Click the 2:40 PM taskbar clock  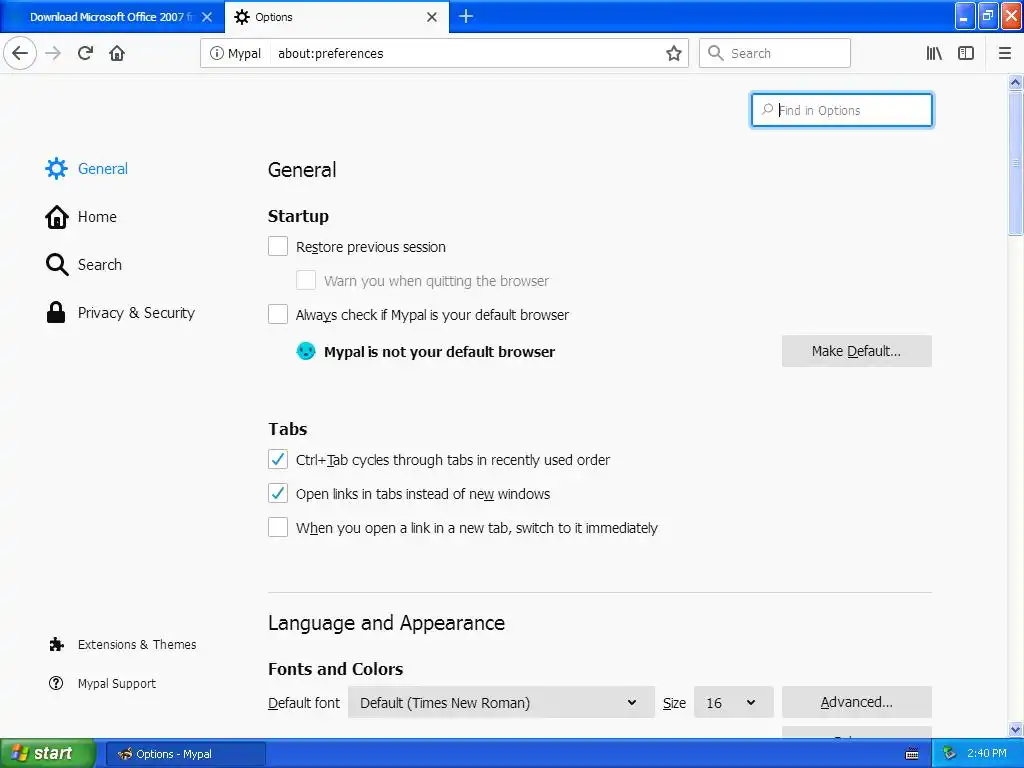pyautogui.click(x=986, y=754)
